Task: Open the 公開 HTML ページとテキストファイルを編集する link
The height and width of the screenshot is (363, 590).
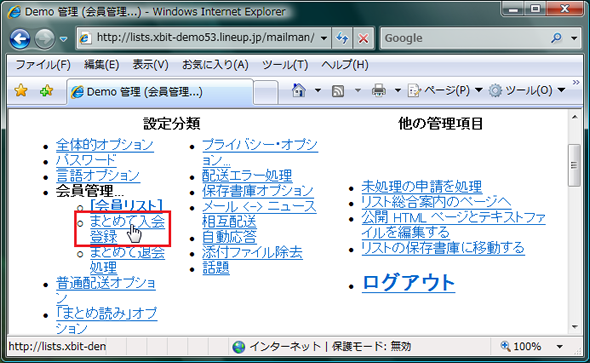Action: pos(453,225)
